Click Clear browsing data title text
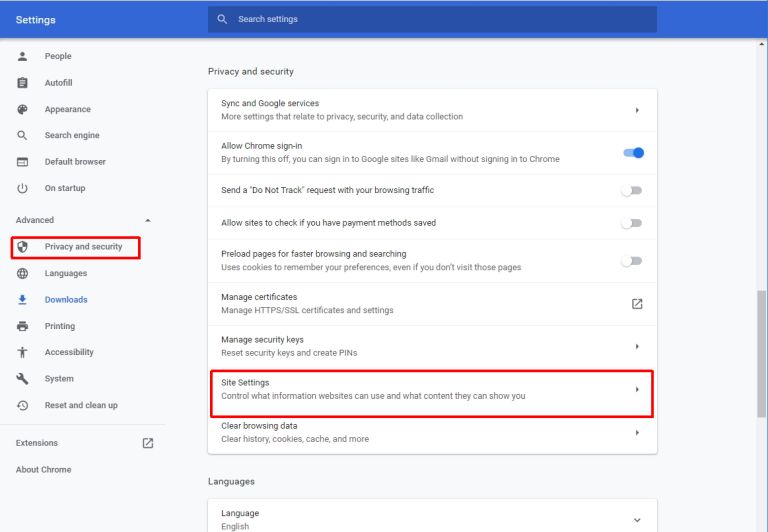The width and height of the screenshot is (768, 532). tap(259, 426)
